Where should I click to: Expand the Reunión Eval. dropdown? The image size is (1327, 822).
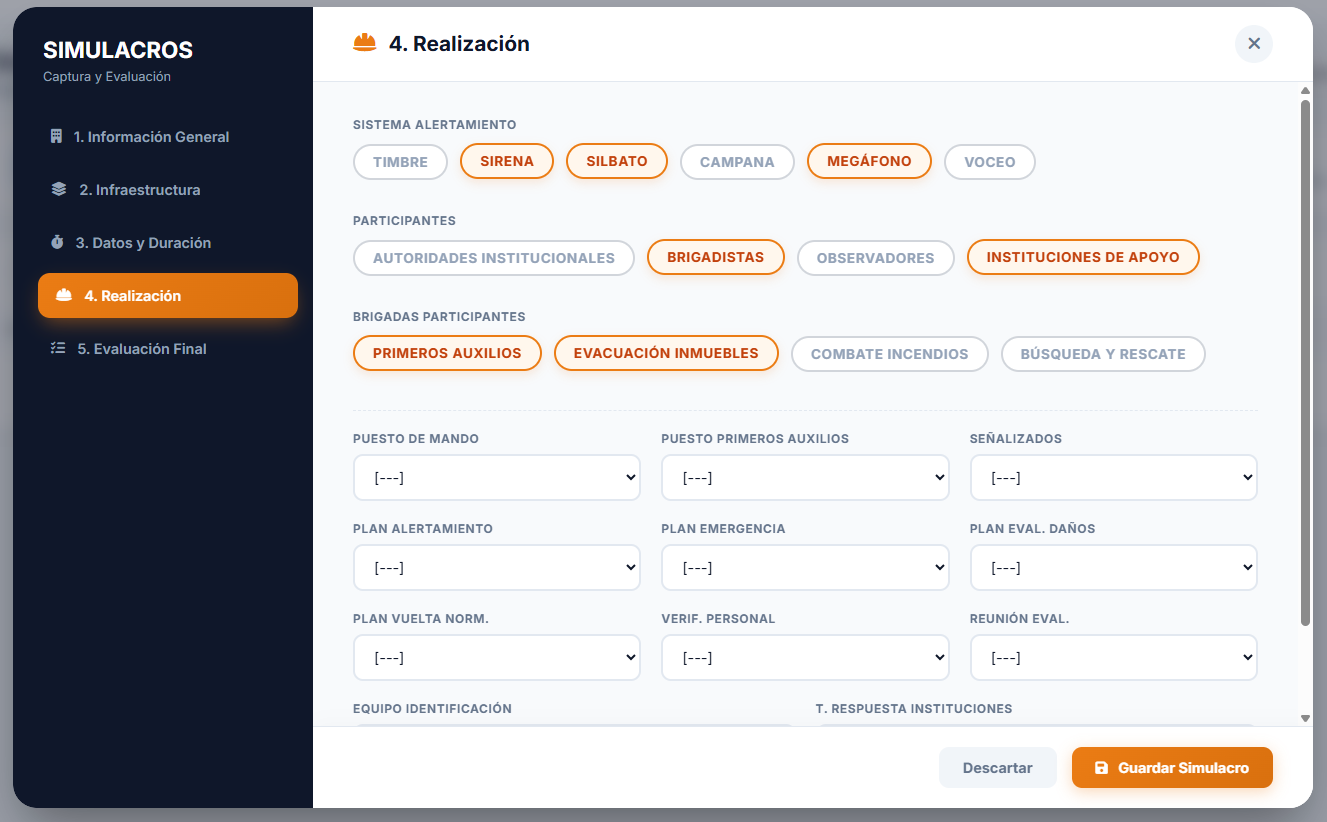[1114, 658]
